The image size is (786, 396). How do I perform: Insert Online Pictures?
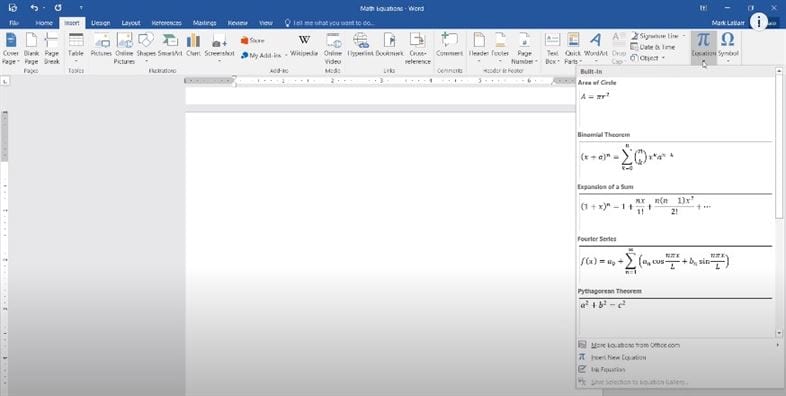coord(124,49)
